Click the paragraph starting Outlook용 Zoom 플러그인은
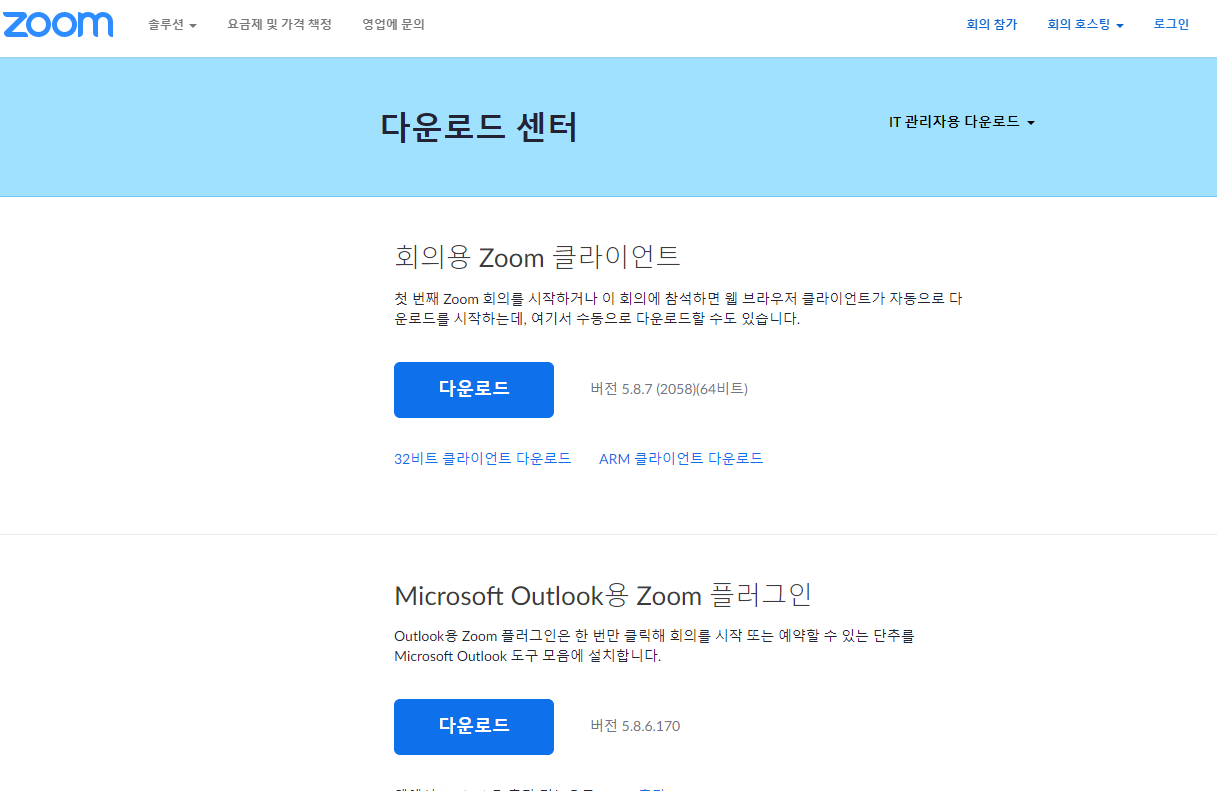 (654, 646)
